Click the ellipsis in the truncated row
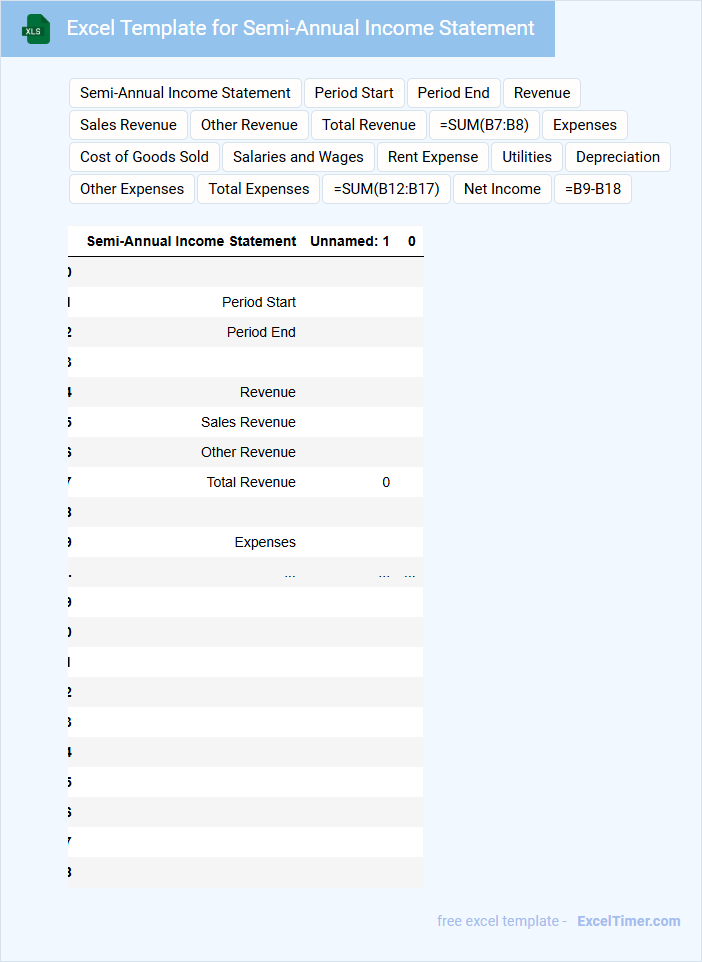The width and height of the screenshot is (702, 962). click(x=290, y=572)
